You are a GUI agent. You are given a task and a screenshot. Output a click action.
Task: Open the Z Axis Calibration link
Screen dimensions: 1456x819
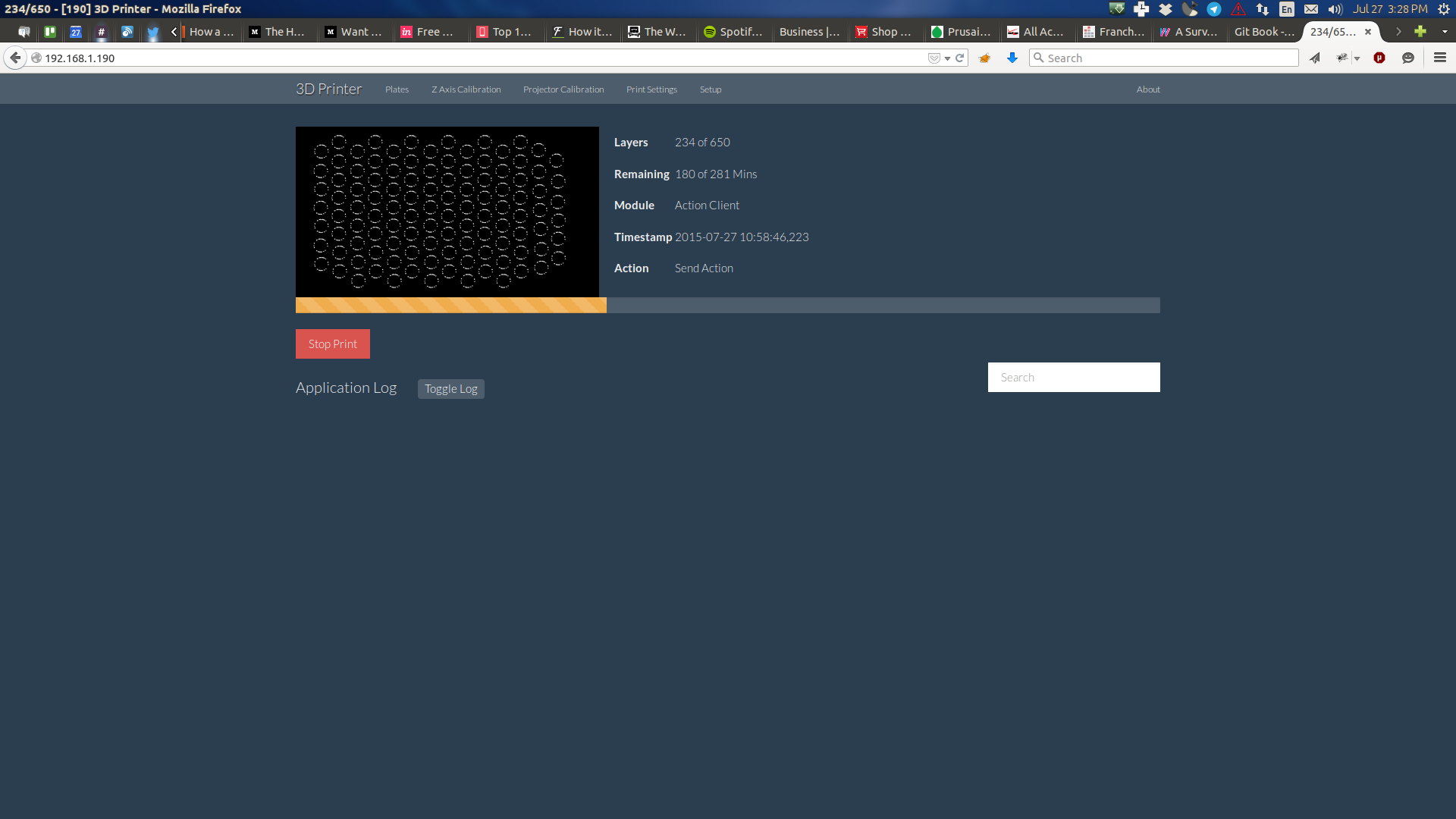coord(466,89)
